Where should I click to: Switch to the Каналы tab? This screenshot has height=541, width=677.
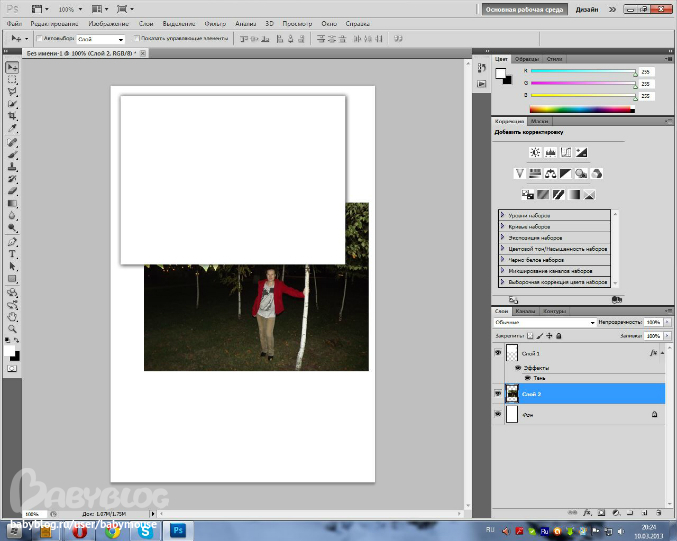pos(526,311)
